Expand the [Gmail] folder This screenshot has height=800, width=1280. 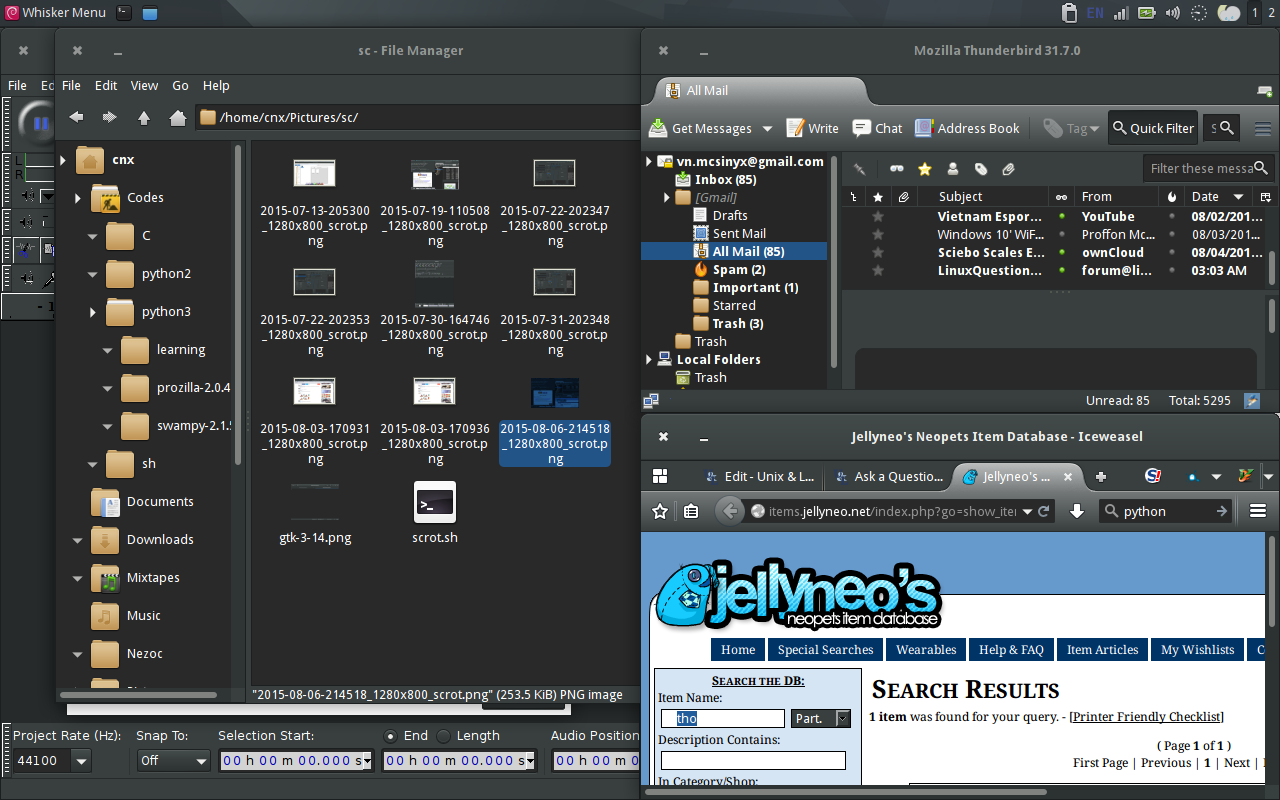(x=667, y=197)
